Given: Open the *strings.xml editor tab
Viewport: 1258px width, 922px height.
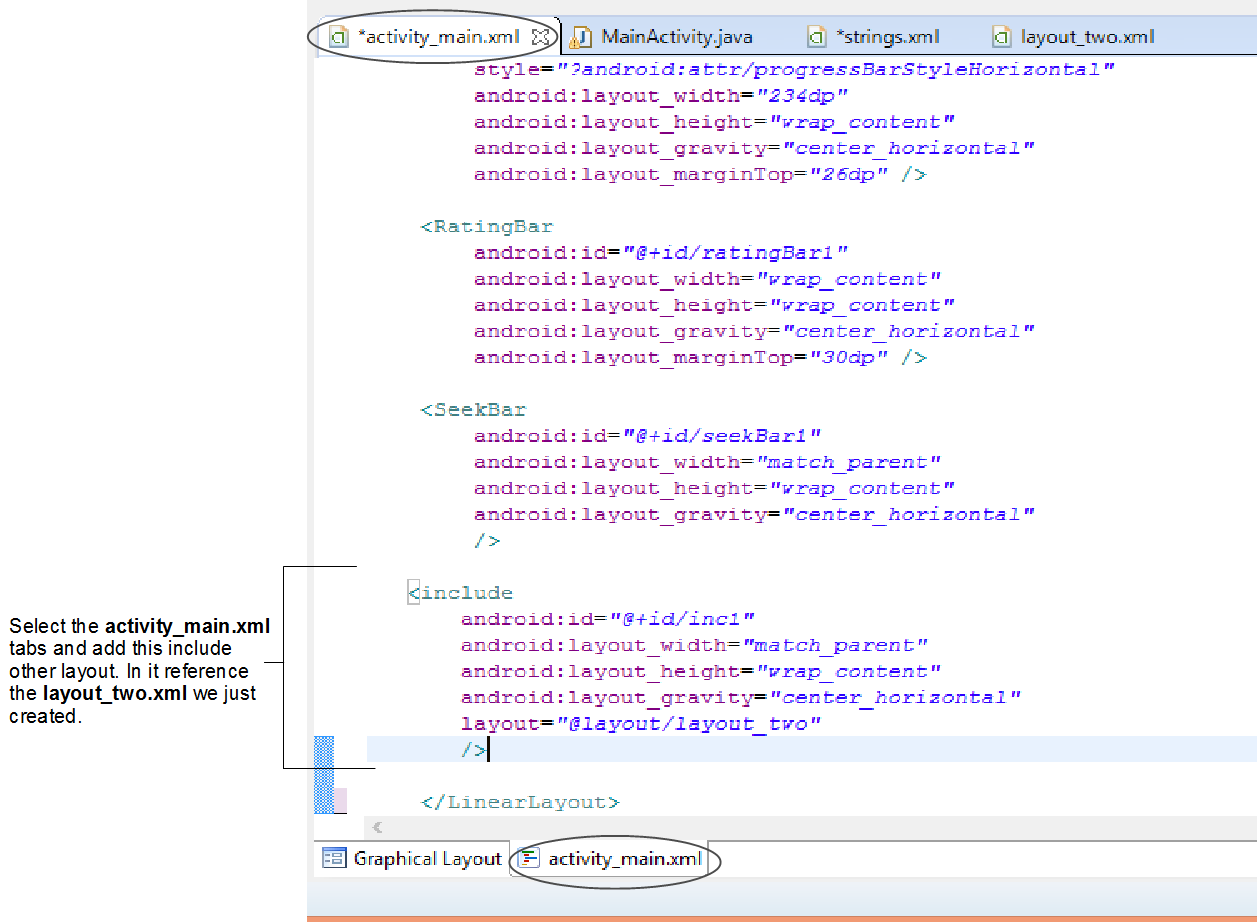Looking at the screenshot, I should (x=887, y=37).
